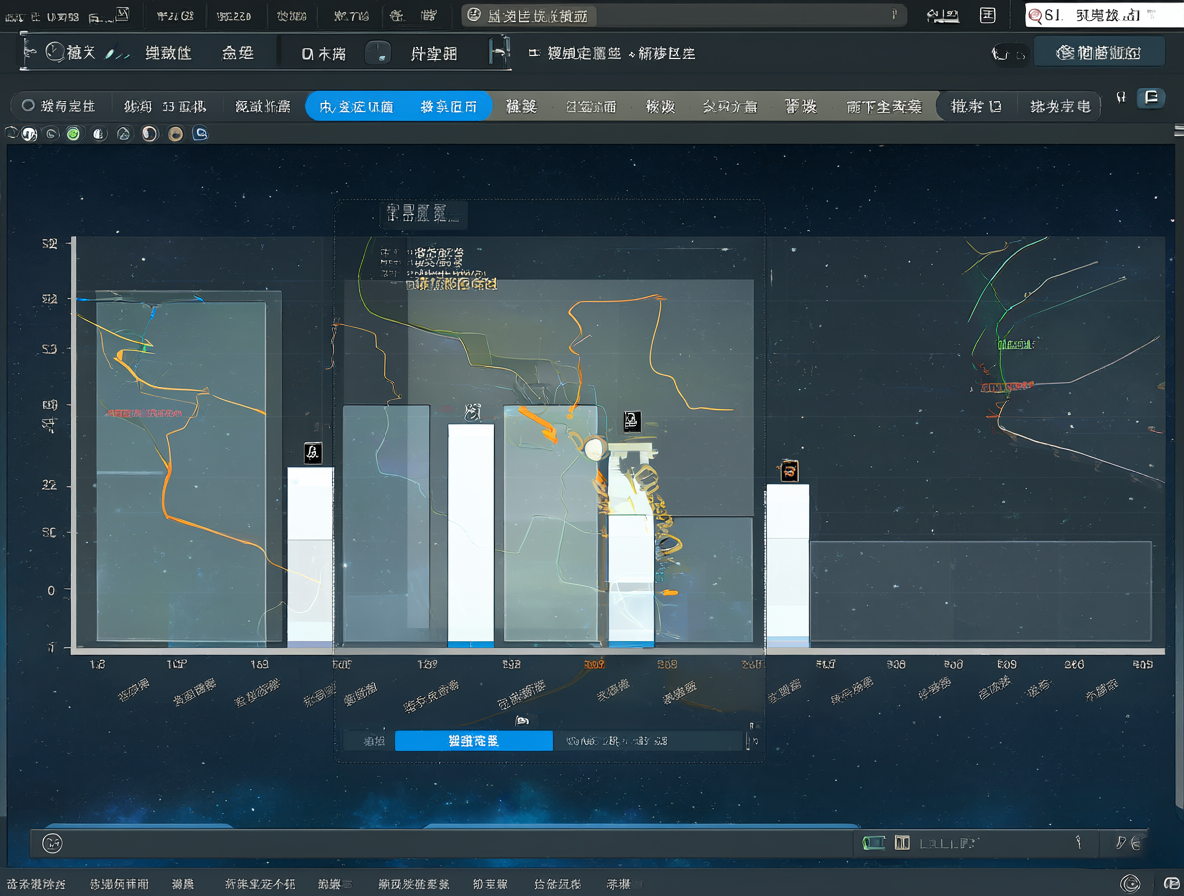Click the dark rounded square toolbar button
This screenshot has width=1184, height=896.
tap(378, 53)
